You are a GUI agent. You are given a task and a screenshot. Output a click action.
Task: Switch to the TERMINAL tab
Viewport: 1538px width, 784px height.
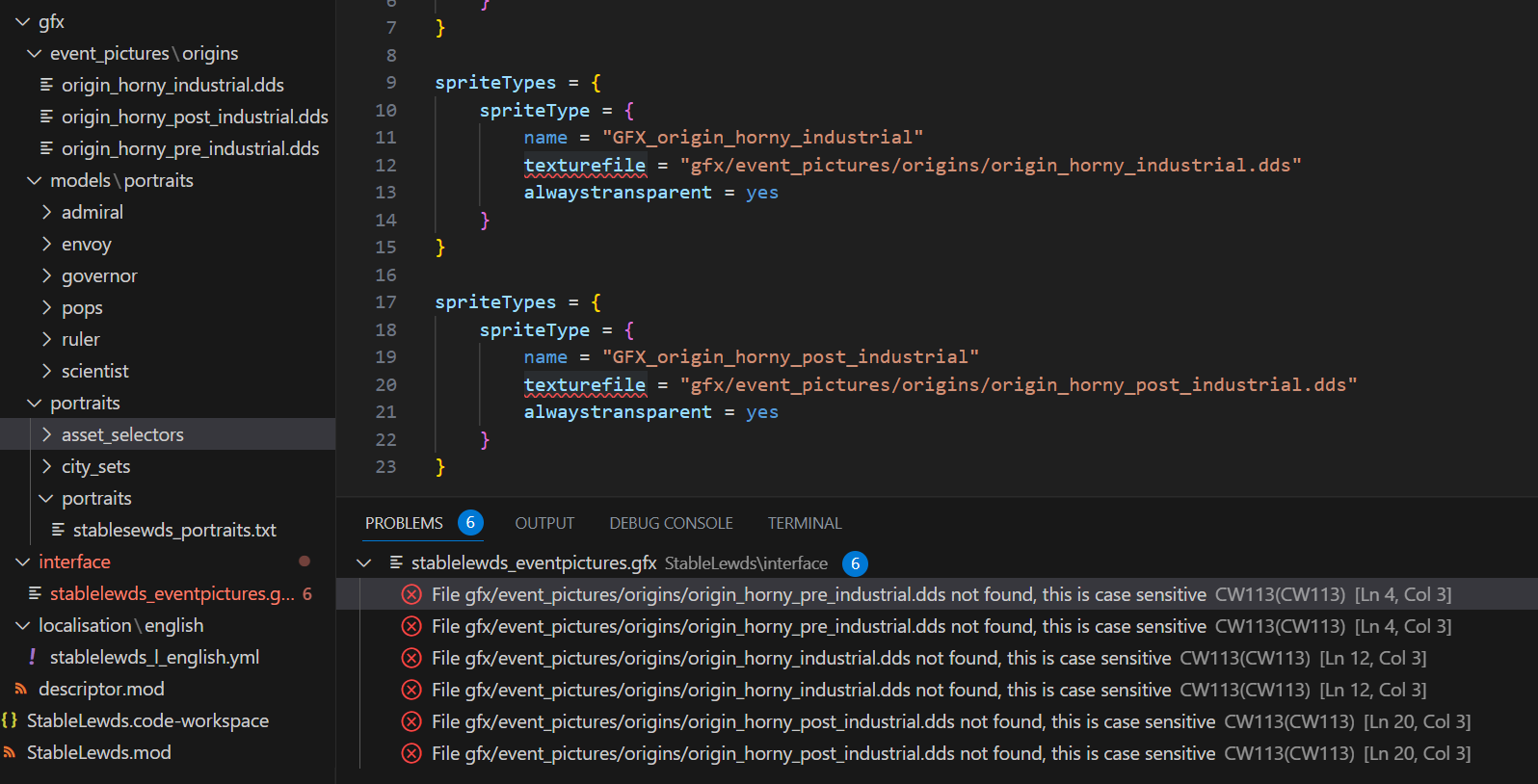(x=805, y=523)
